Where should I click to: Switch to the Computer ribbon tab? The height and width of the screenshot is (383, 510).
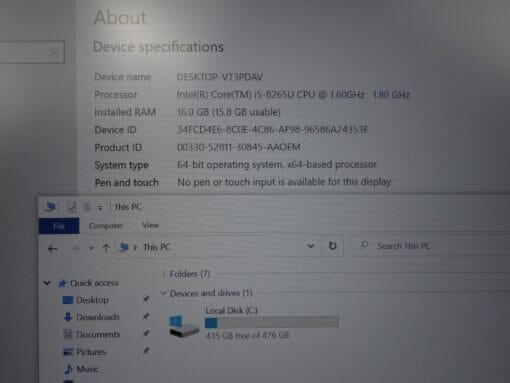click(x=105, y=226)
